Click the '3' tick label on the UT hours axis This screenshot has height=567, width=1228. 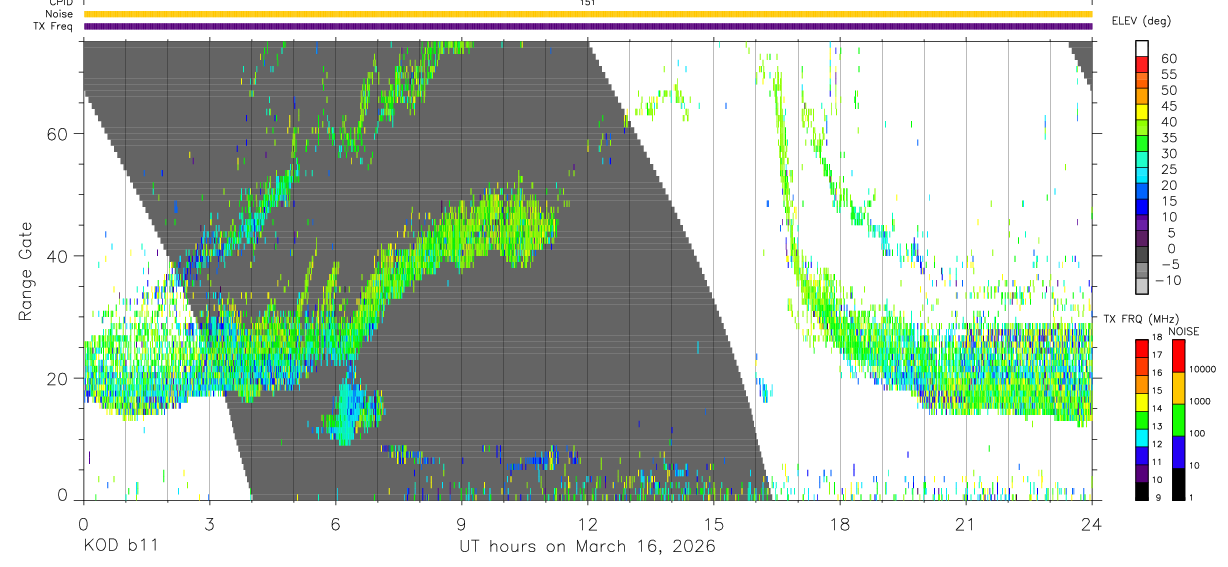tap(209, 524)
